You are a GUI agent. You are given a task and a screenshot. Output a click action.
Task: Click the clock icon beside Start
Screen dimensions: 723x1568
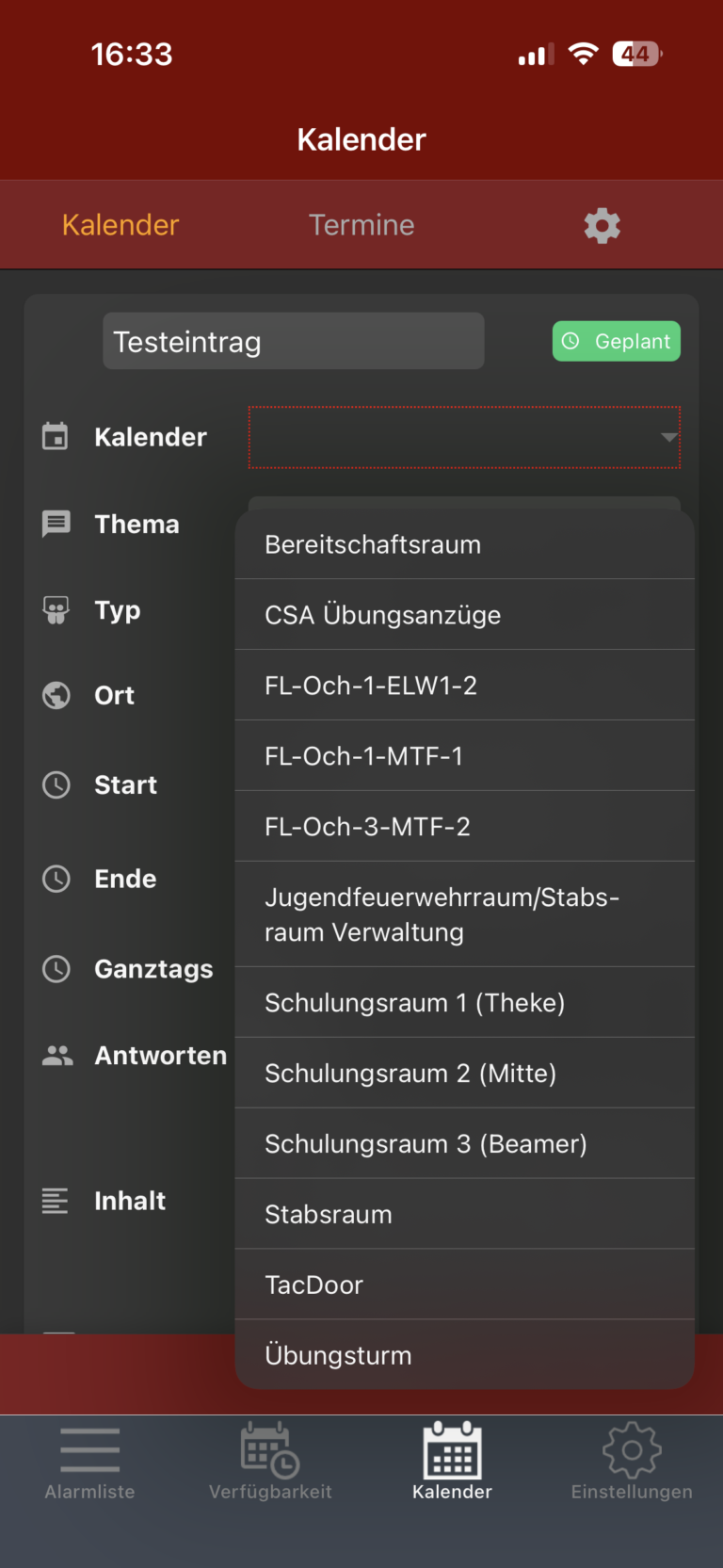pyautogui.click(x=56, y=784)
